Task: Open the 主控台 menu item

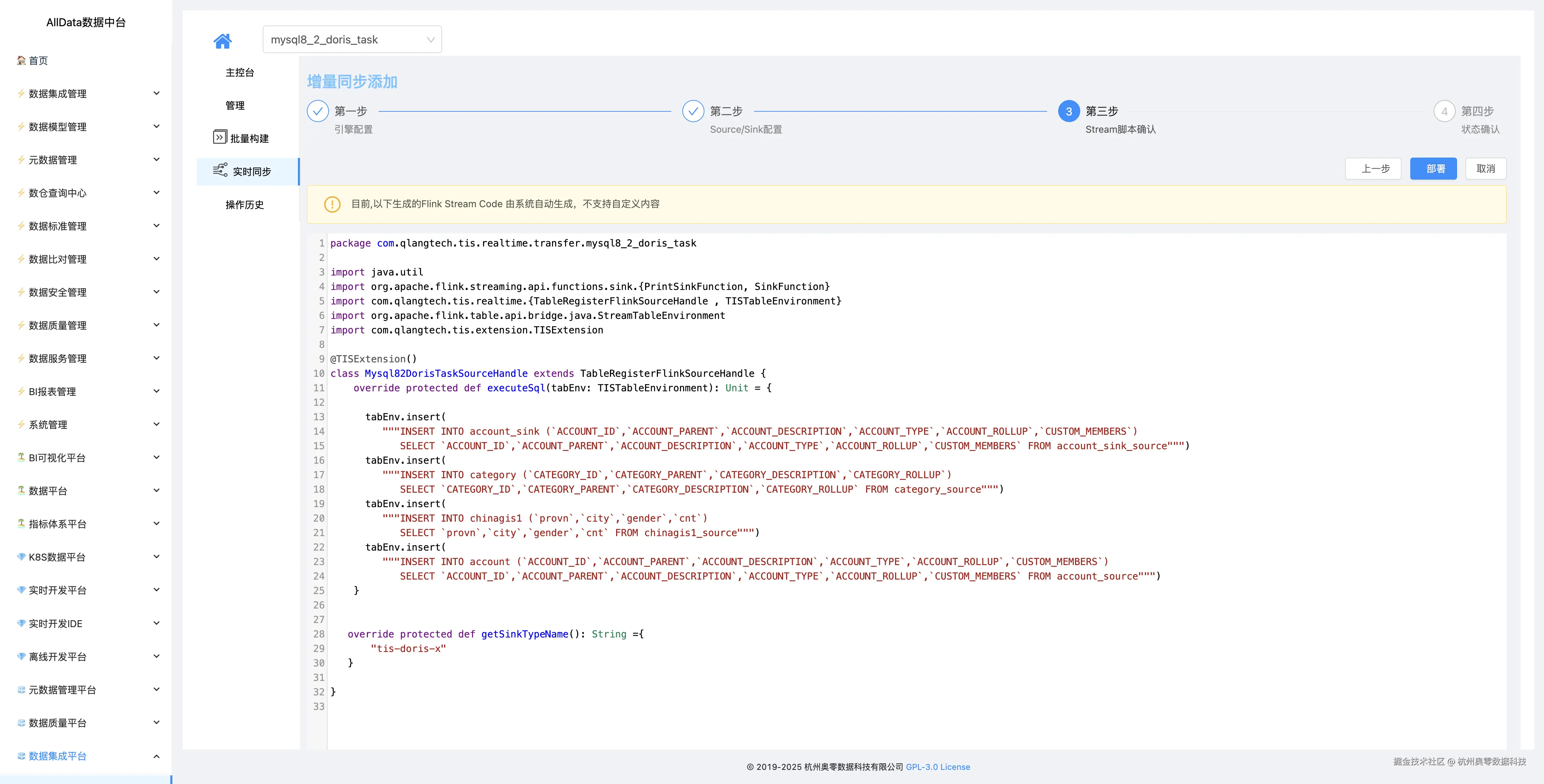Action: 240,72
